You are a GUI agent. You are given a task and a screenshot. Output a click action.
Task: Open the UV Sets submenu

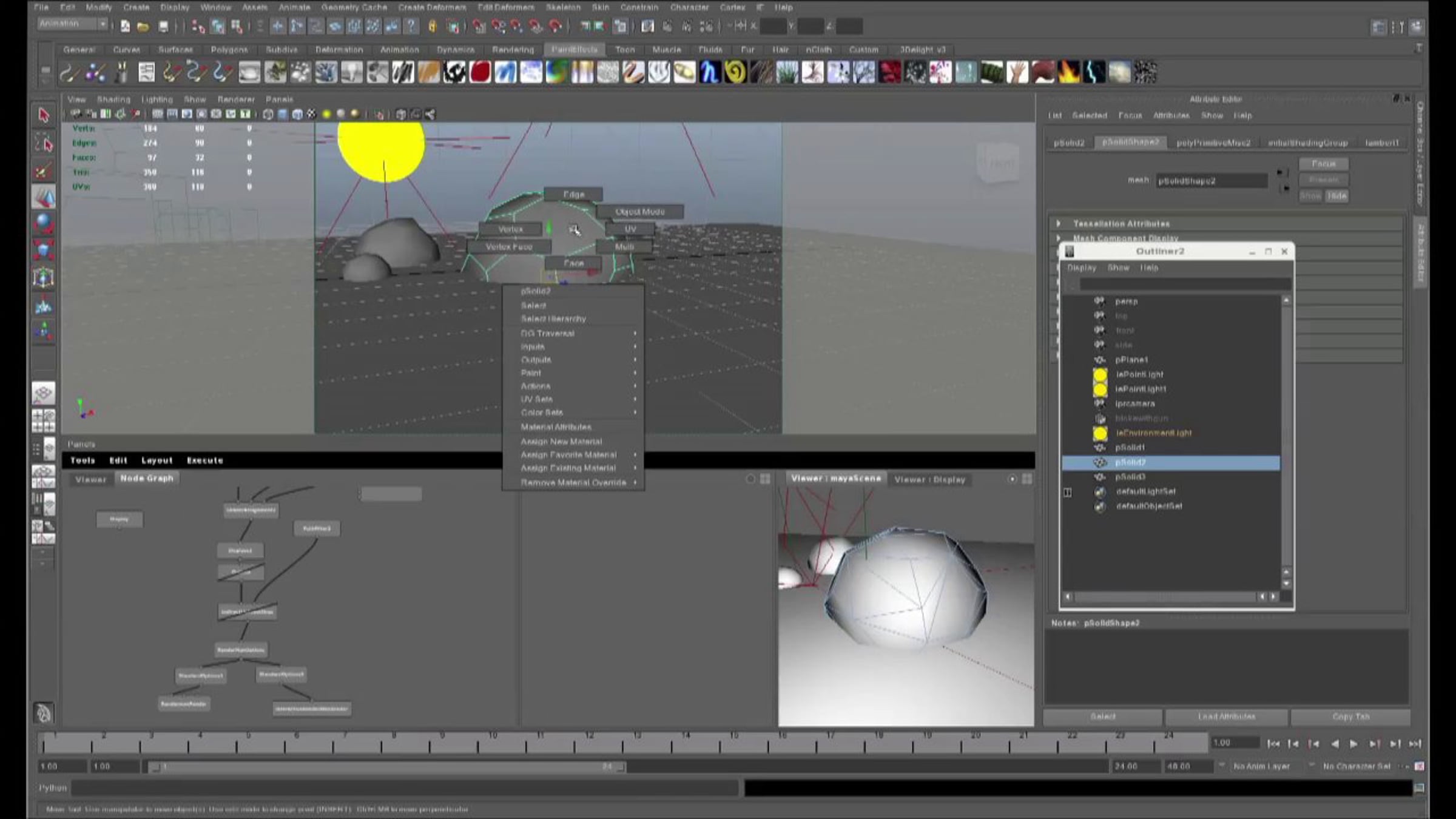[x=573, y=399]
